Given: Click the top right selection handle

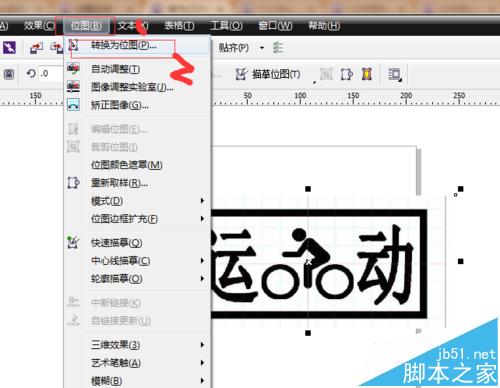Looking at the screenshot, I should pos(460,189).
